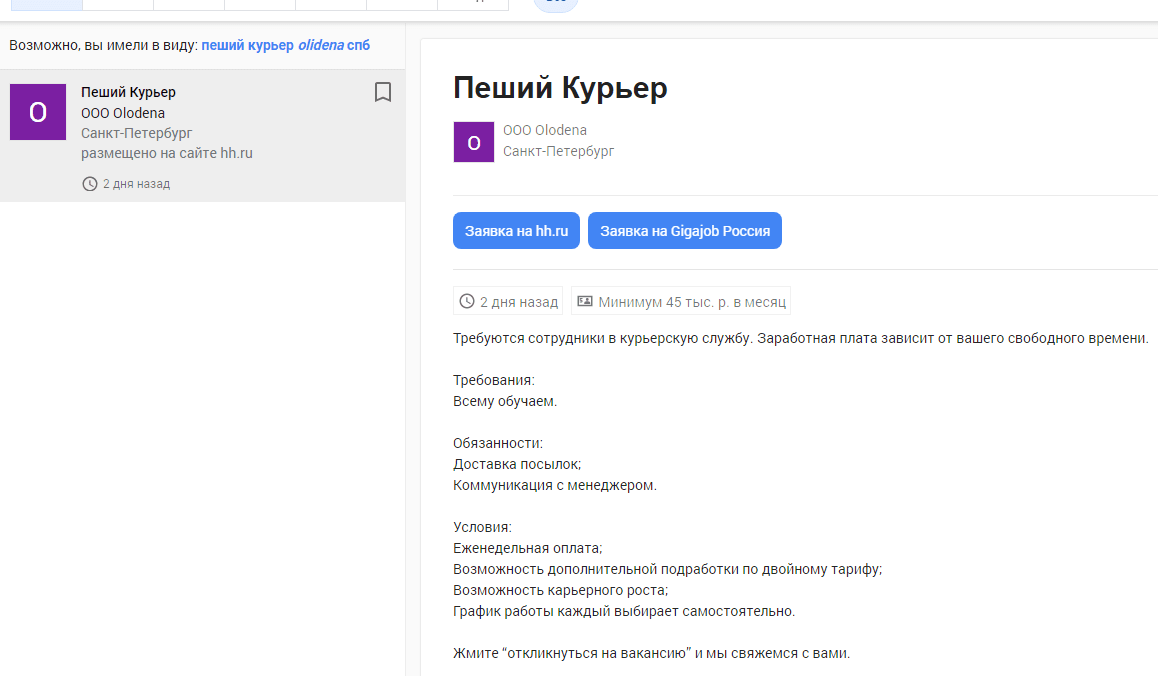
Task: Click the 2 дня назад chip in details
Action: [x=508, y=302]
